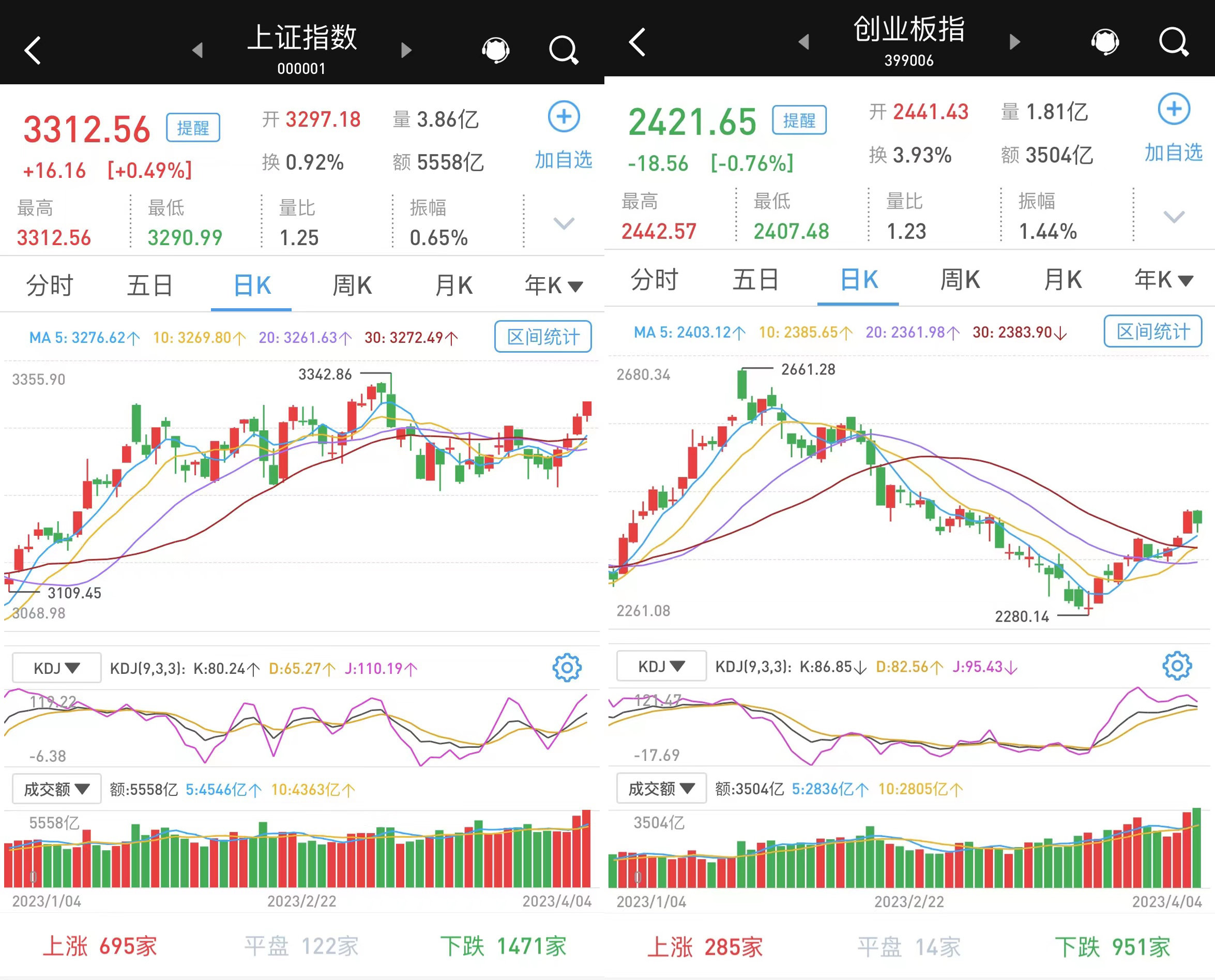Tap the back arrow to exit 上证指数
The width and height of the screenshot is (1215, 980).
click(32, 50)
